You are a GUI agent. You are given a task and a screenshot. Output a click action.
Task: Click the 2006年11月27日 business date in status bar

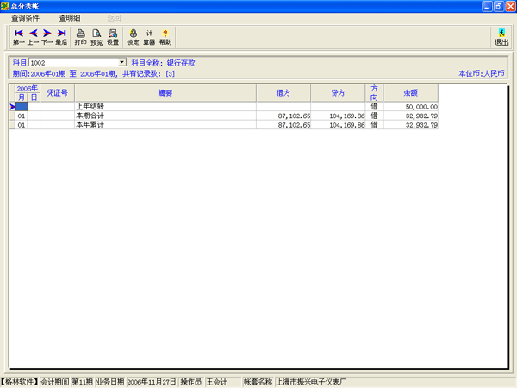(x=152, y=382)
